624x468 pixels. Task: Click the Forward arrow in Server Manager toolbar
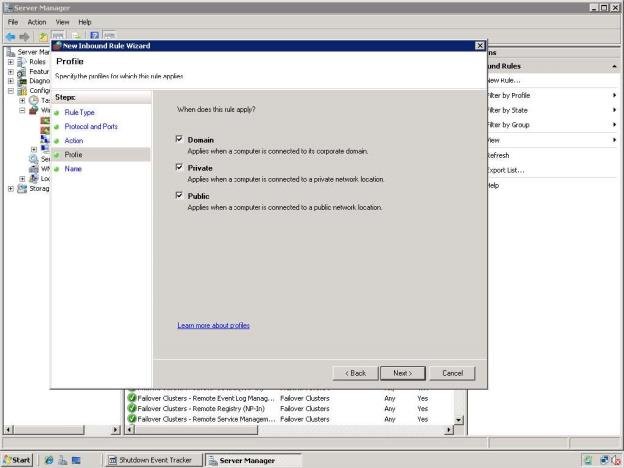tap(24, 37)
